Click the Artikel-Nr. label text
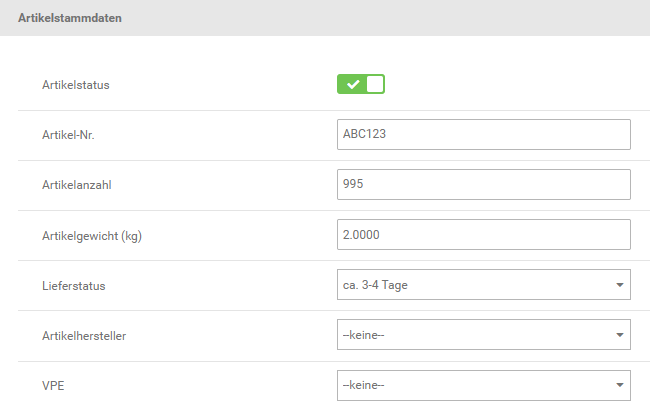Image resolution: width=650 pixels, height=407 pixels. (68, 135)
